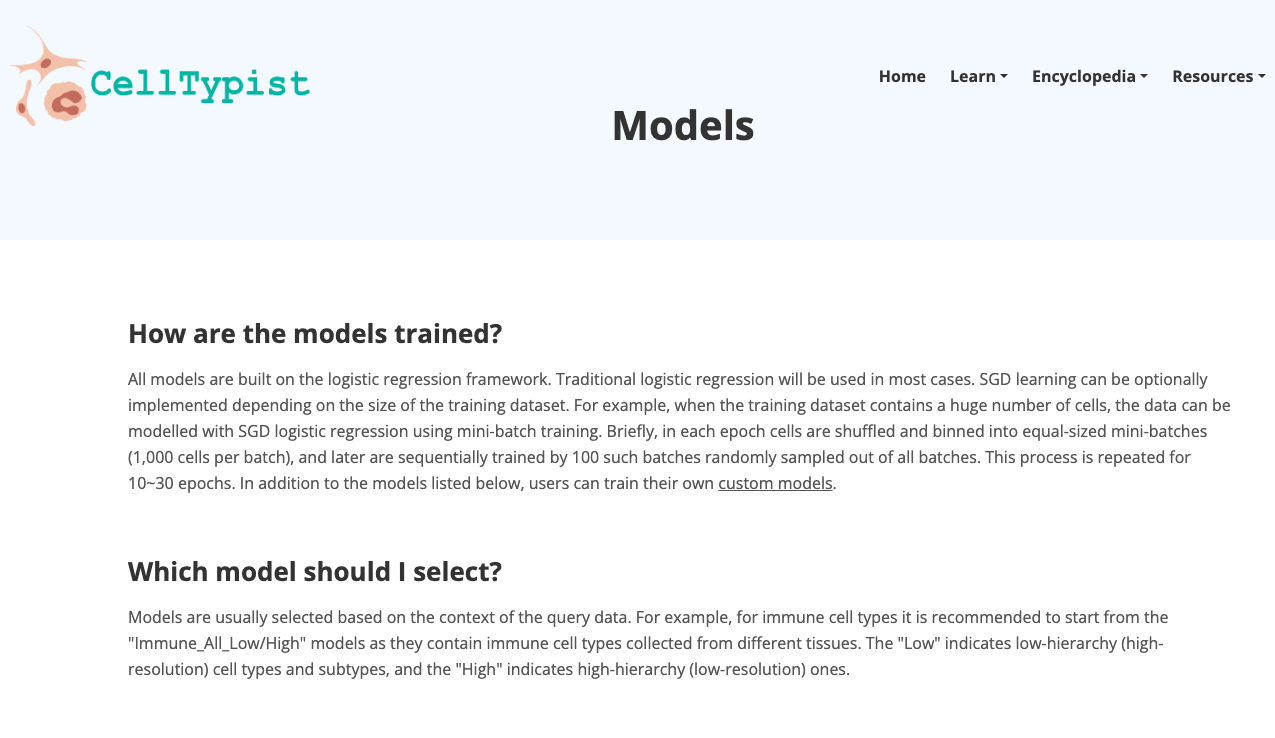
Task: Click the word "Resources" in the navbar
Action: coord(1212,76)
